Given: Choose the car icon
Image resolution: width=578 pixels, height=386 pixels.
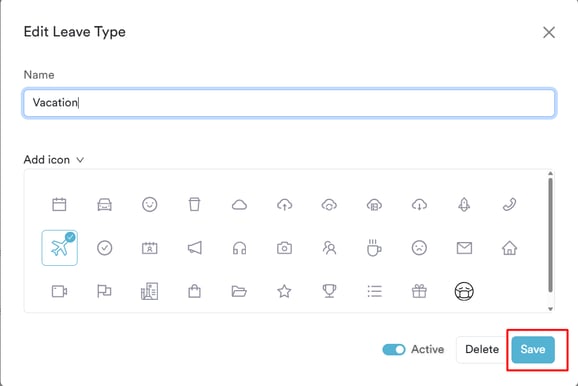Looking at the screenshot, I should (x=105, y=204).
